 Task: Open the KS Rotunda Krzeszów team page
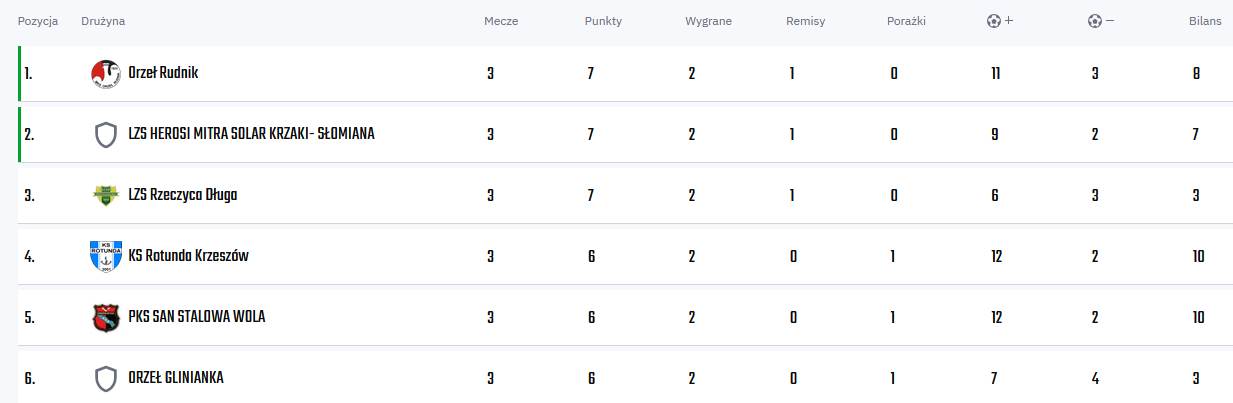pos(188,256)
